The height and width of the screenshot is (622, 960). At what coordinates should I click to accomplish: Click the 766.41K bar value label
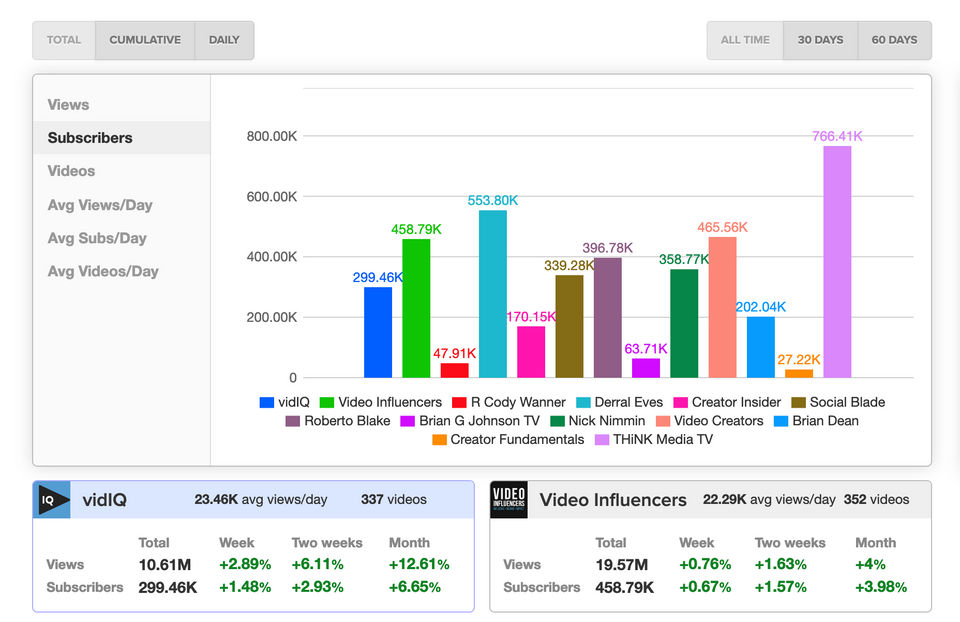pos(837,136)
